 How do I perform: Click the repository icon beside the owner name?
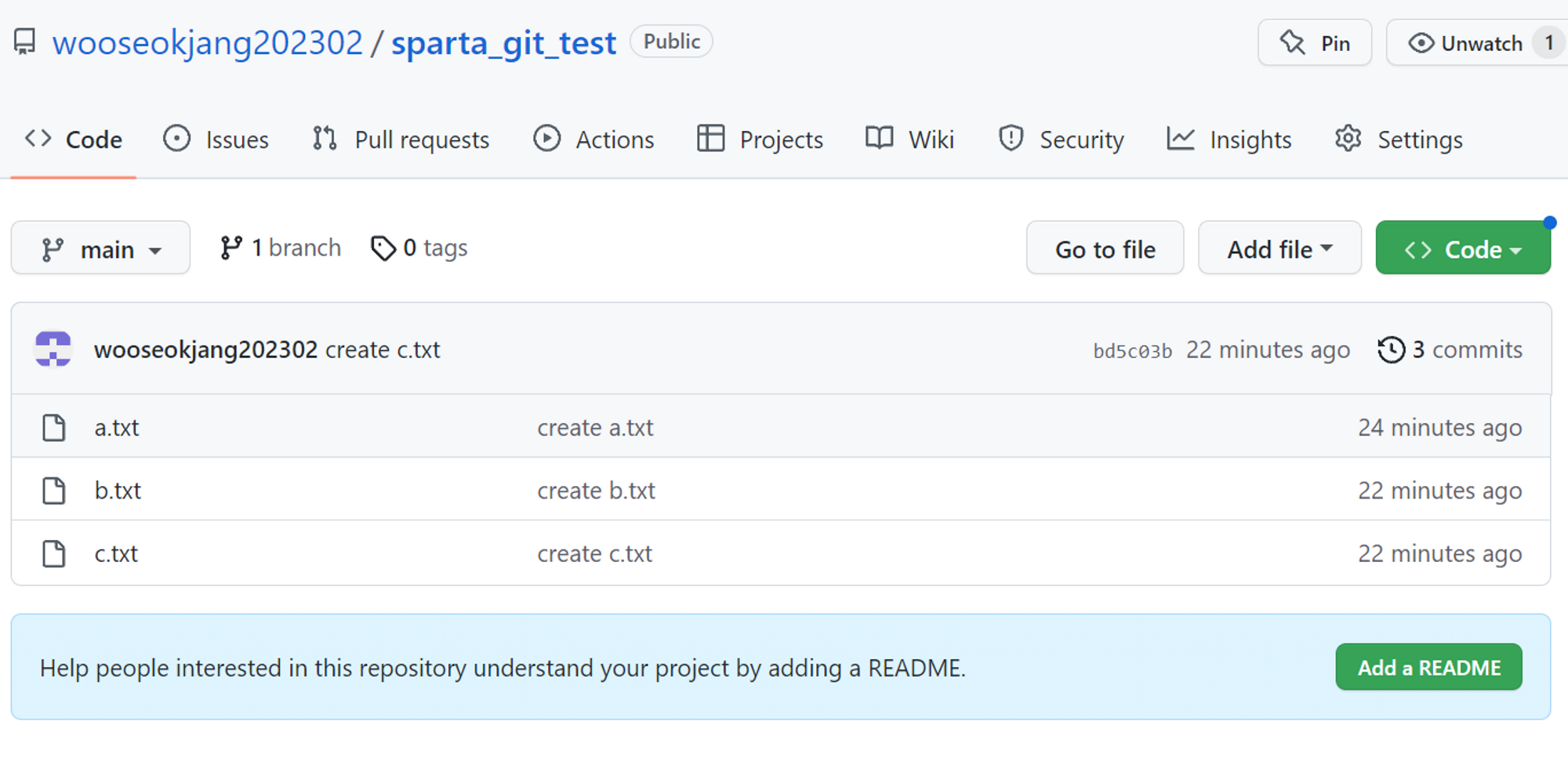(25, 42)
